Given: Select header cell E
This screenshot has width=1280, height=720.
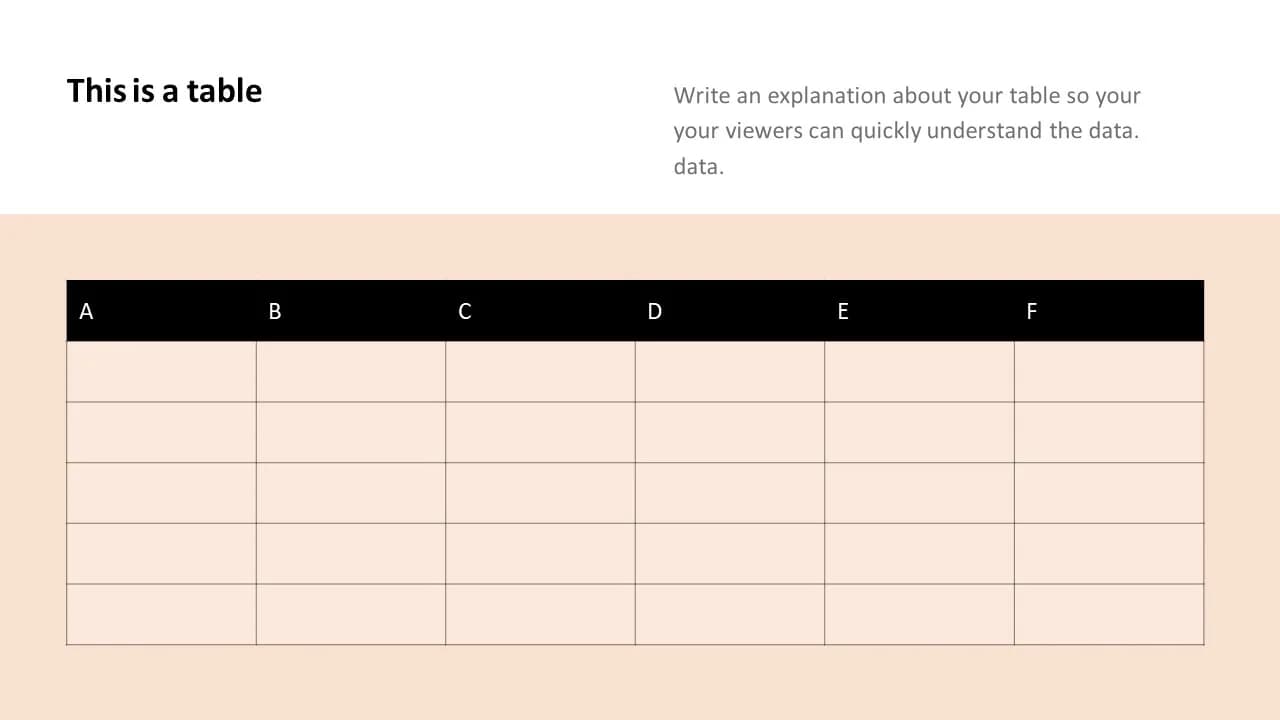Looking at the screenshot, I should tap(919, 311).
